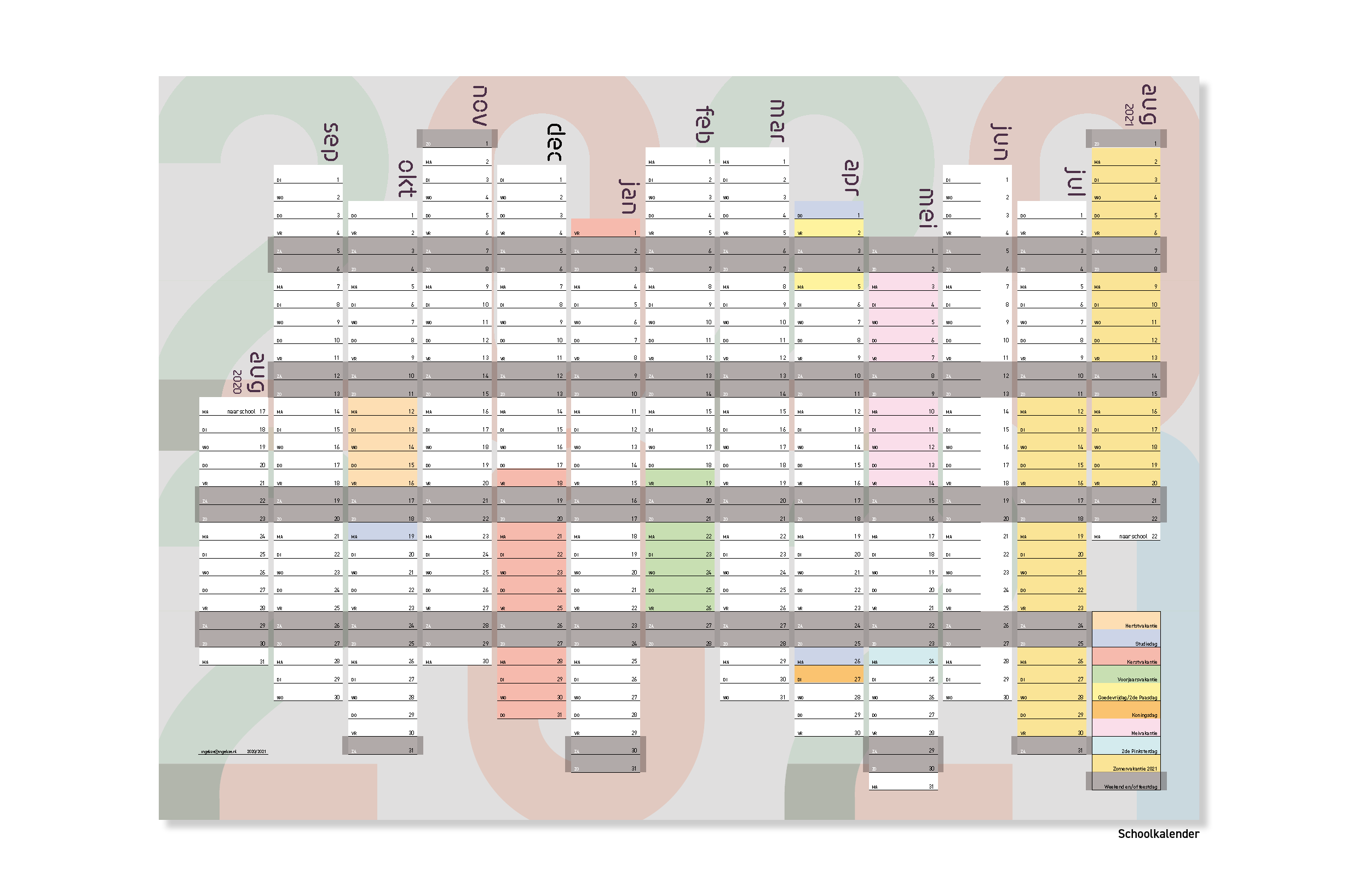Image resolution: width=1358 pixels, height=896 pixels.
Task: Select the Meivakantie legend swatch
Action: click(x=1125, y=728)
